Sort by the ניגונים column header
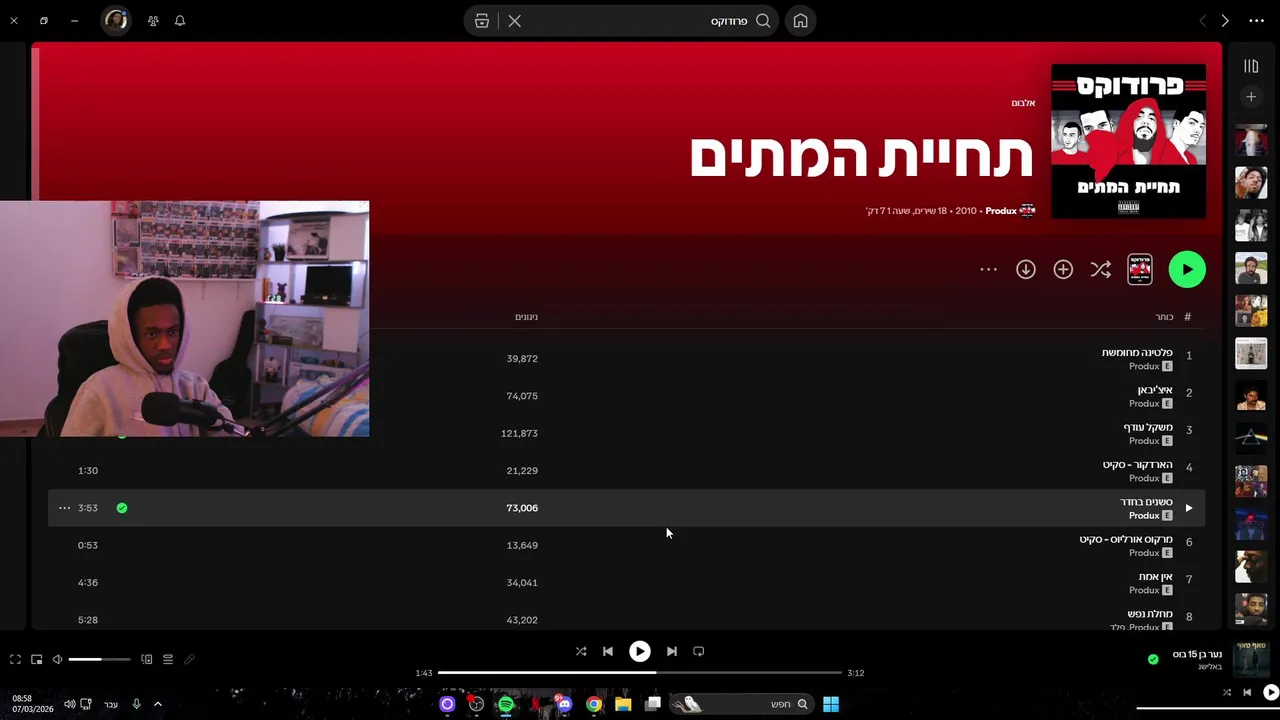 click(x=526, y=317)
